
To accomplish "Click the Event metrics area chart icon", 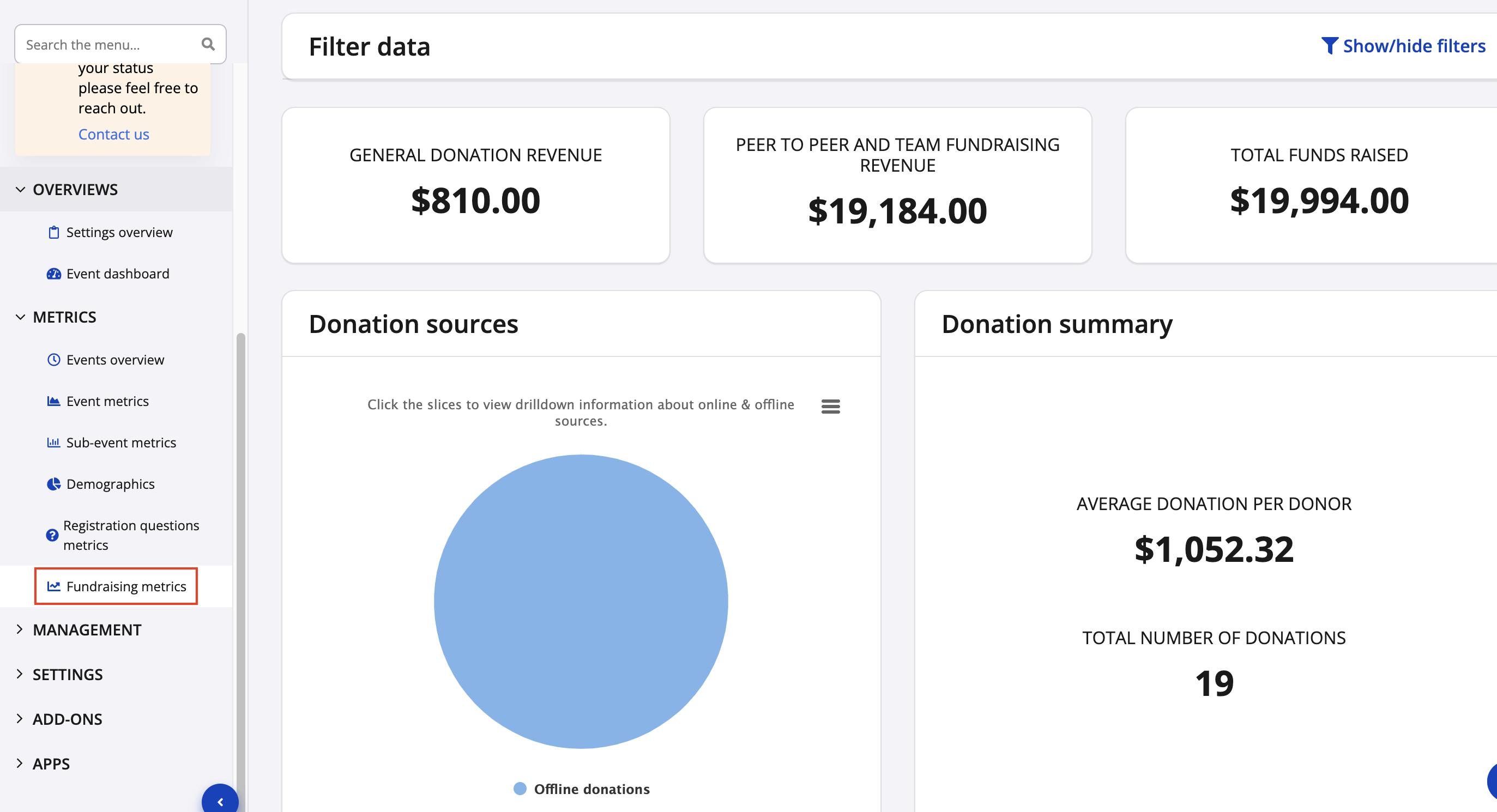I will pos(53,401).
